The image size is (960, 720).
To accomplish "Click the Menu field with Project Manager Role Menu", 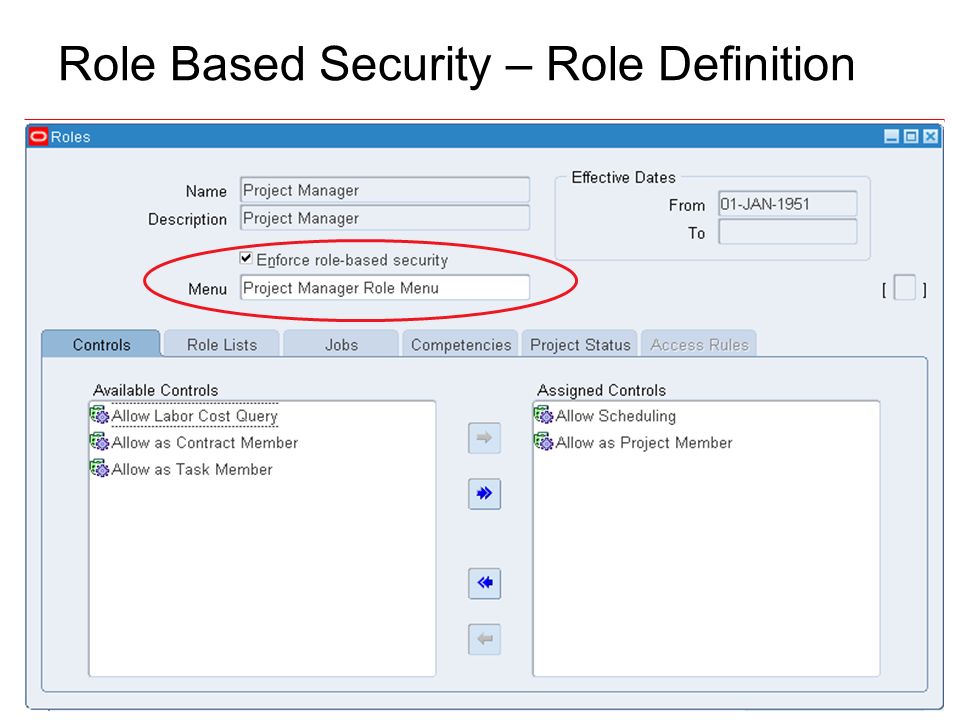I will click(x=385, y=288).
